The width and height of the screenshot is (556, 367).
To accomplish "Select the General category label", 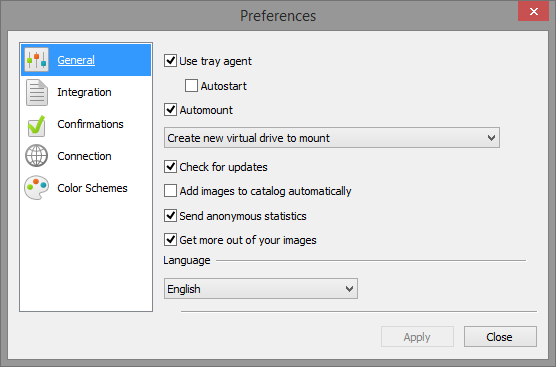I will coord(76,60).
